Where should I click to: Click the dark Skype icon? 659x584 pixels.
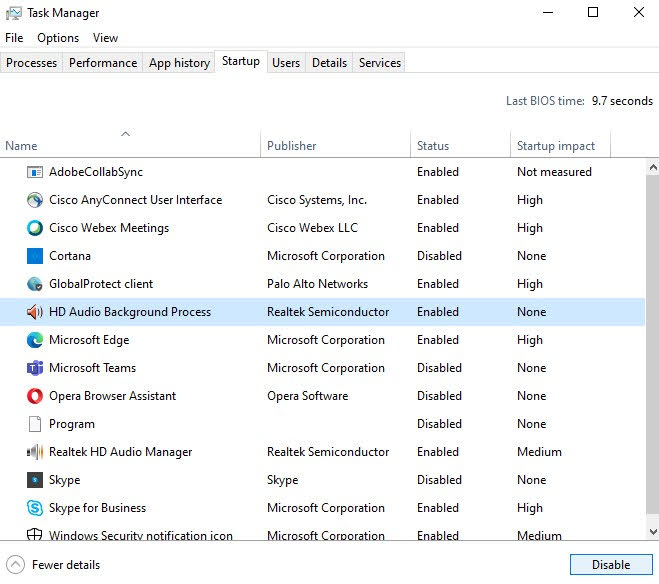coord(34,480)
